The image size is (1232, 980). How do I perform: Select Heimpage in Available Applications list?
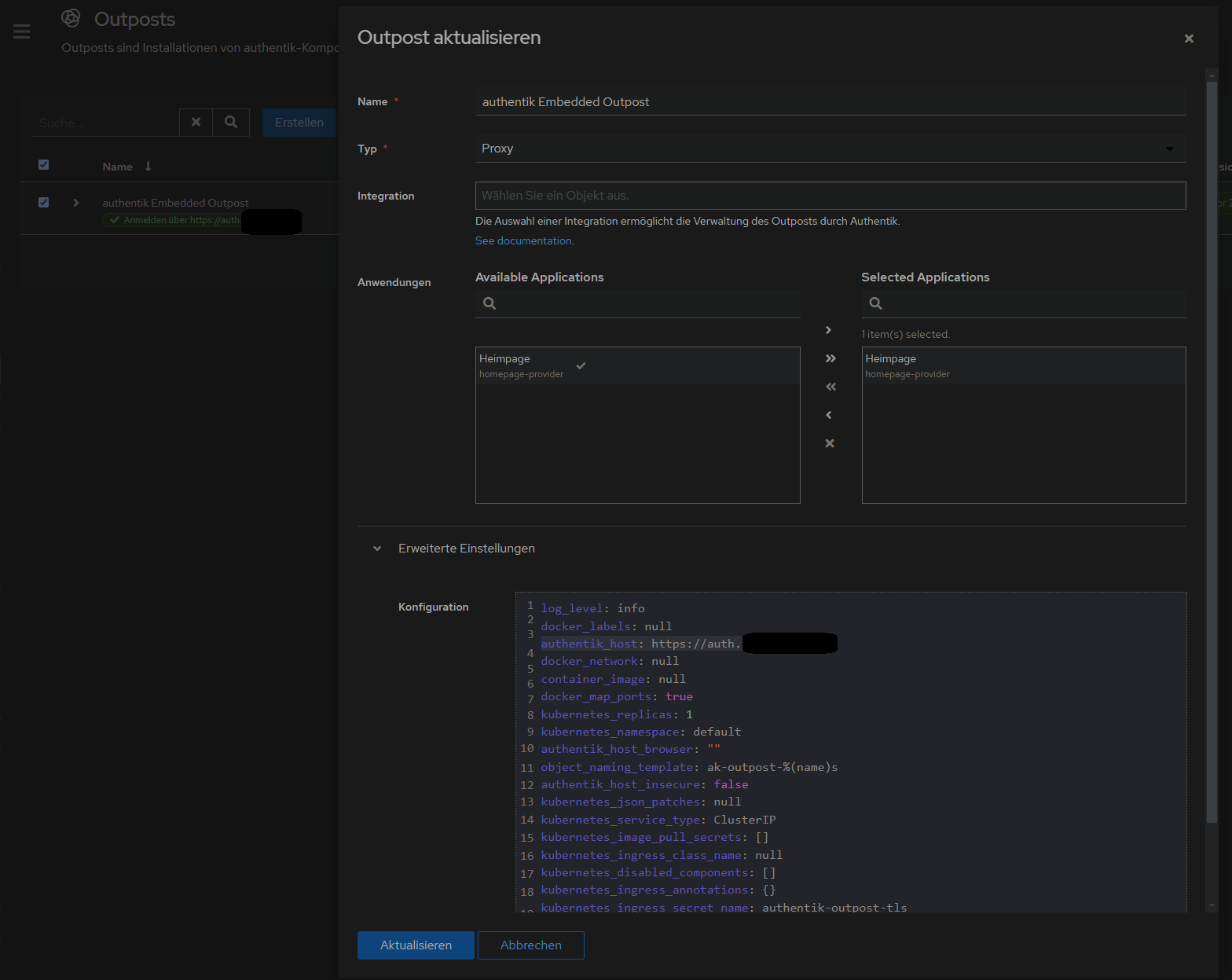coord(521,365)
